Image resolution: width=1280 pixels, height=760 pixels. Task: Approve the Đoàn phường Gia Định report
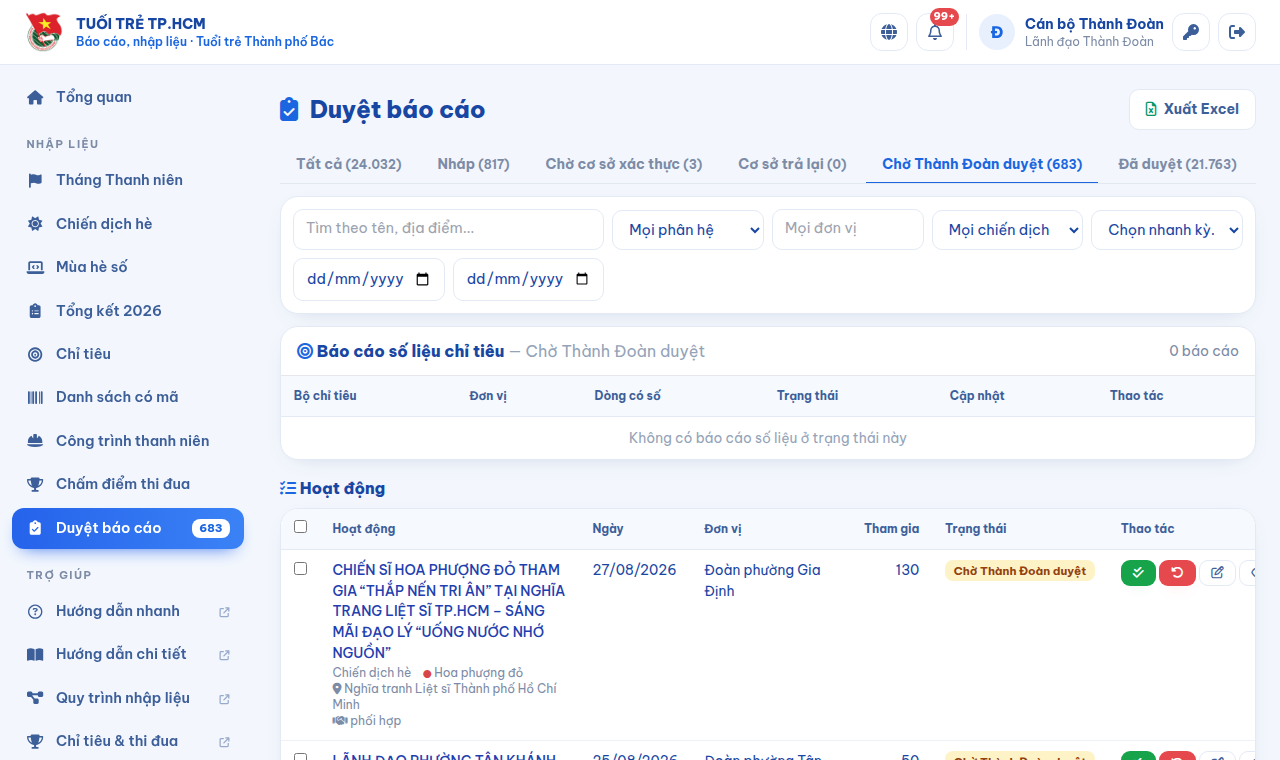[1138, 573]
